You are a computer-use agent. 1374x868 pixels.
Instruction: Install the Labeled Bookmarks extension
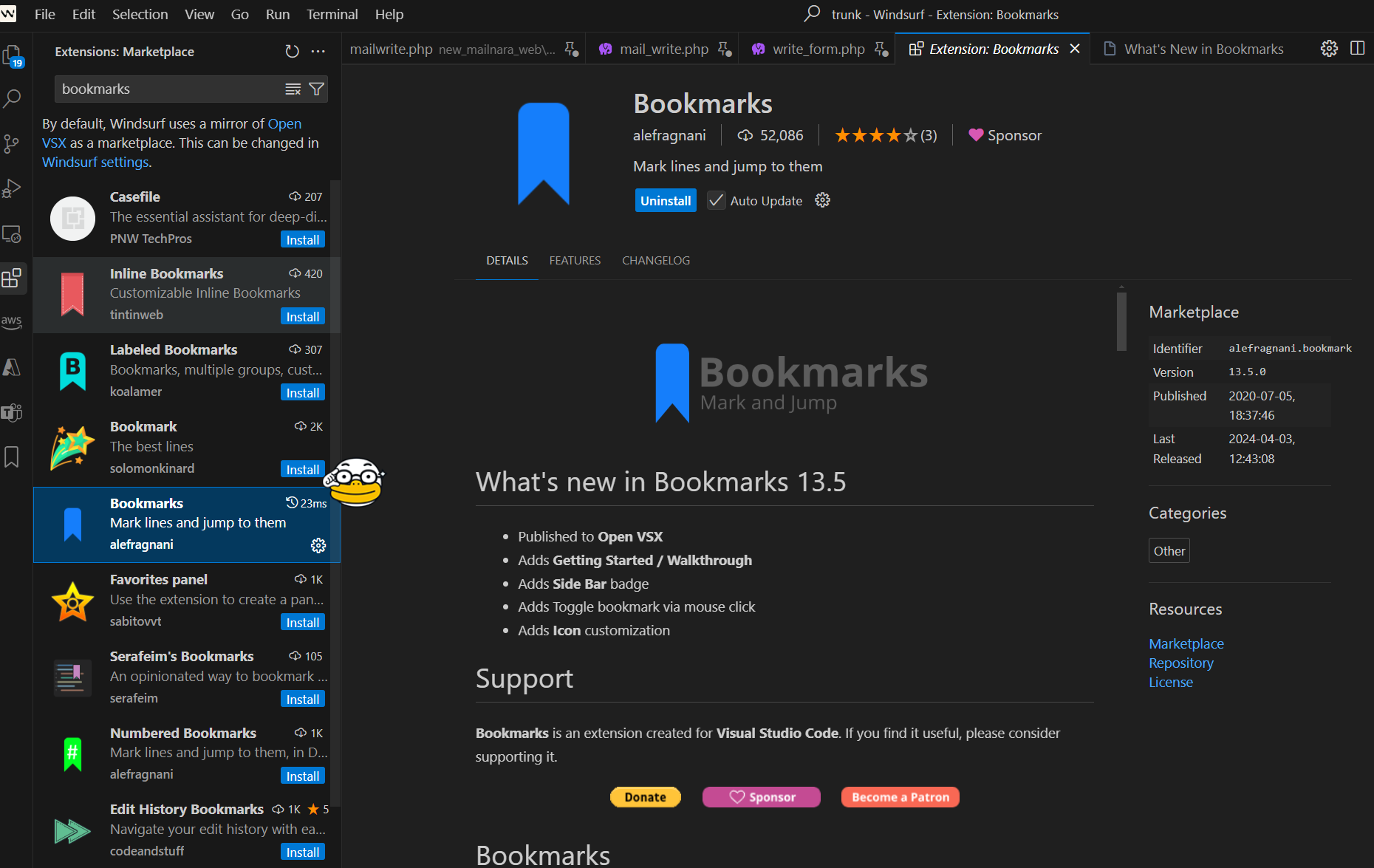(x=303, y=393)
